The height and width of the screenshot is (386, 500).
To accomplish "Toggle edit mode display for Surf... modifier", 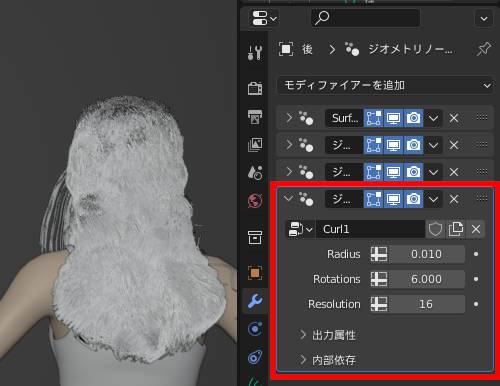I will [373, 118].
